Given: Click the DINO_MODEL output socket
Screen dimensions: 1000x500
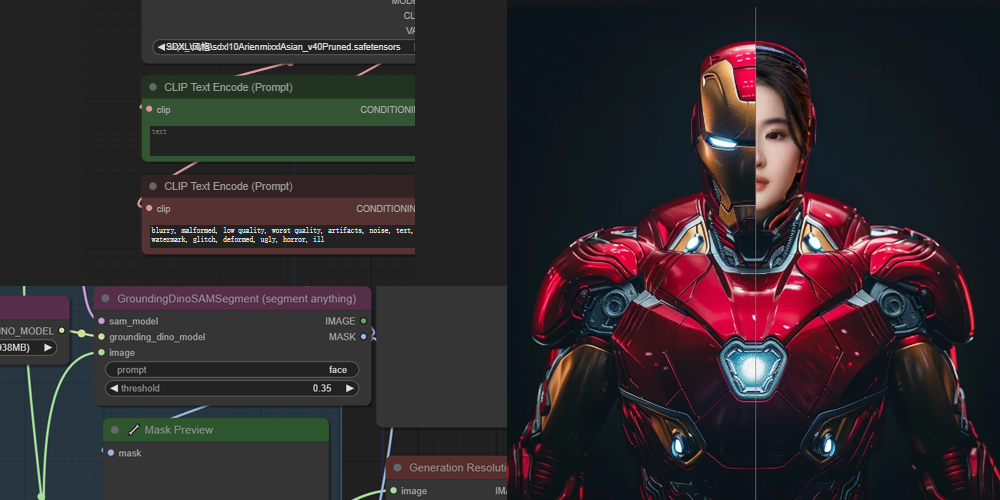Looking at the screenshot, I should pos(61,330).
